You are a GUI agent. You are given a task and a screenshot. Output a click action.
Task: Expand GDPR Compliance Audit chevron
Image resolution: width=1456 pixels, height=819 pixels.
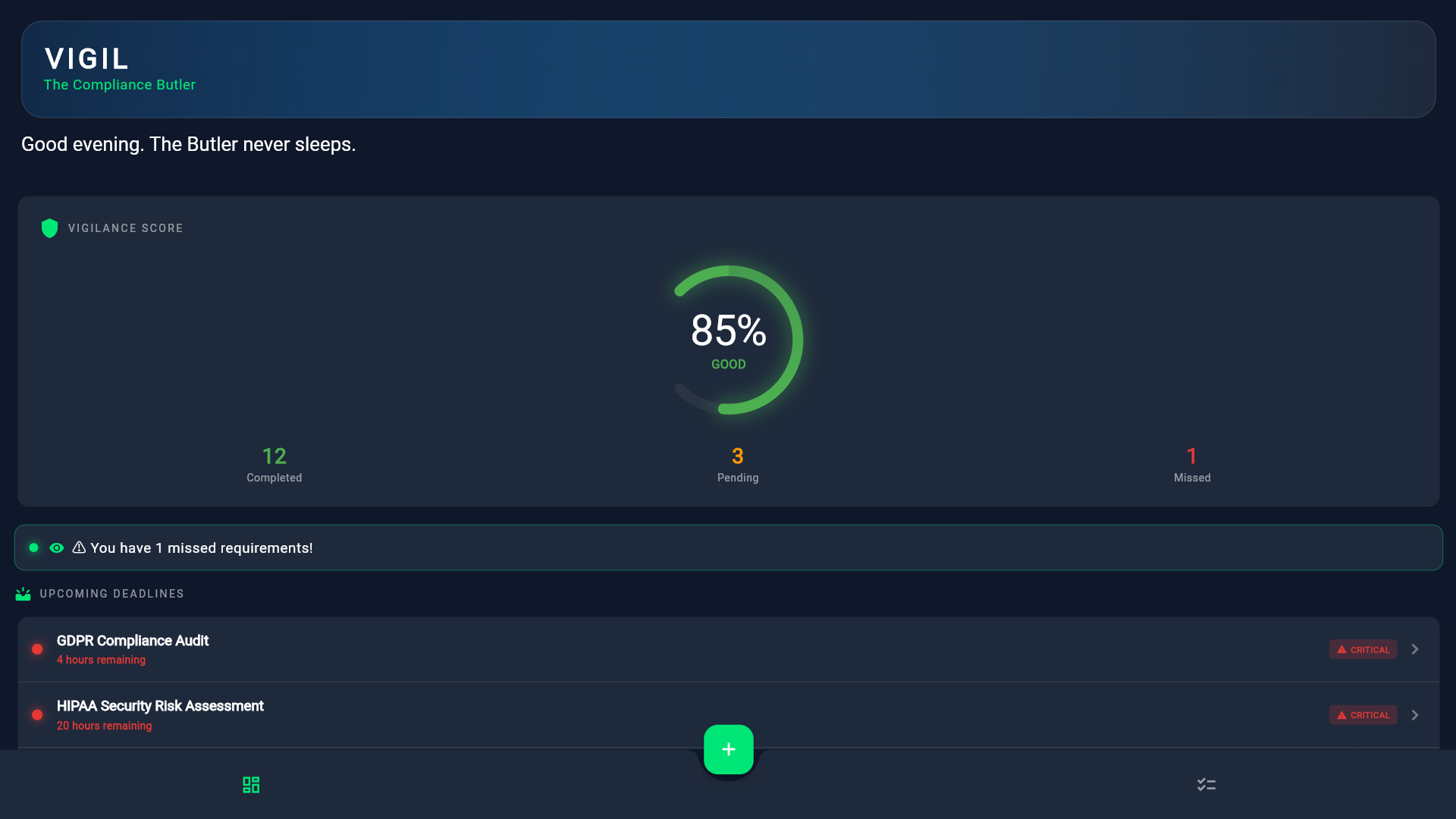click(1415, 649)
